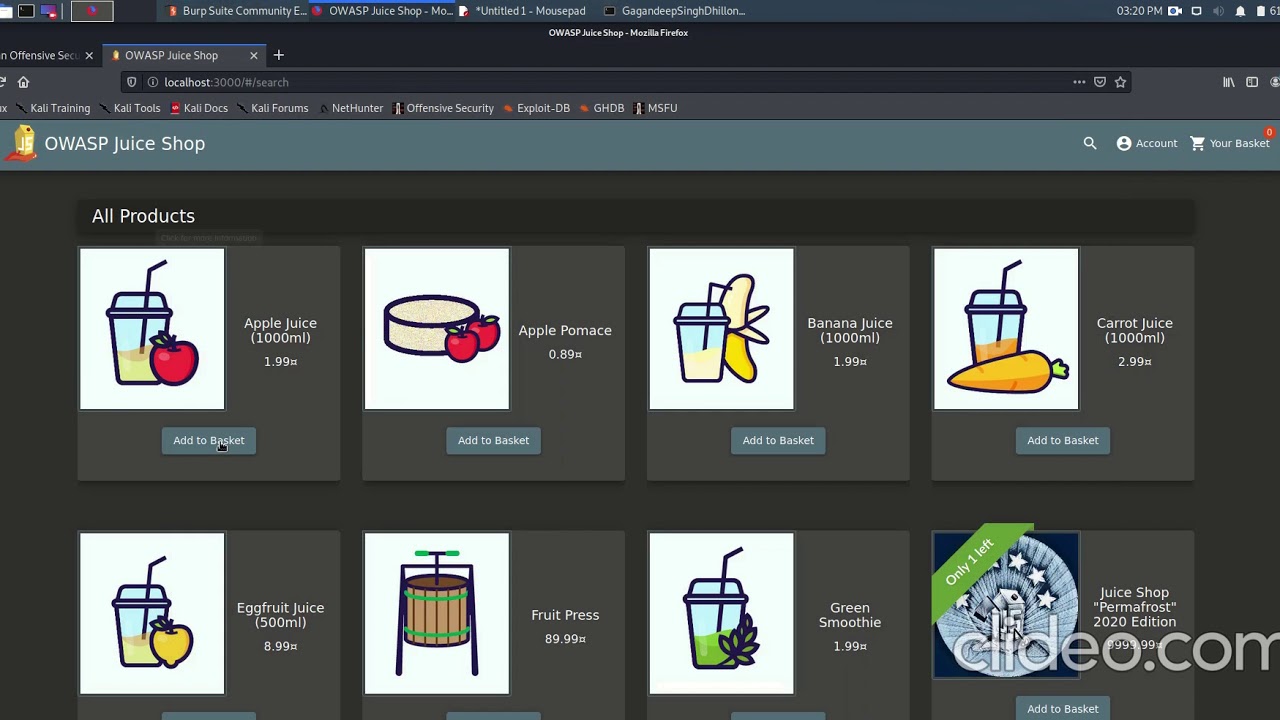Open the Banana Juice product image
The width and height of the screenshot is (1280, 720).
pos(721,329)
